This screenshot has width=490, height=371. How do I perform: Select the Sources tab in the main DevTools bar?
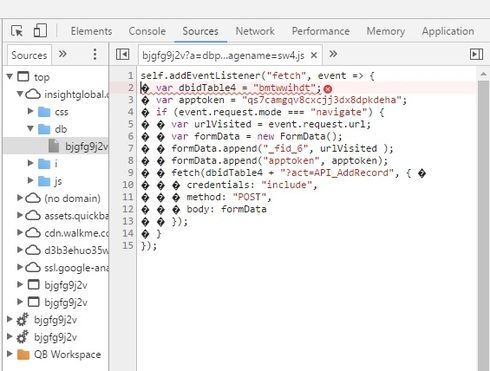200,31
